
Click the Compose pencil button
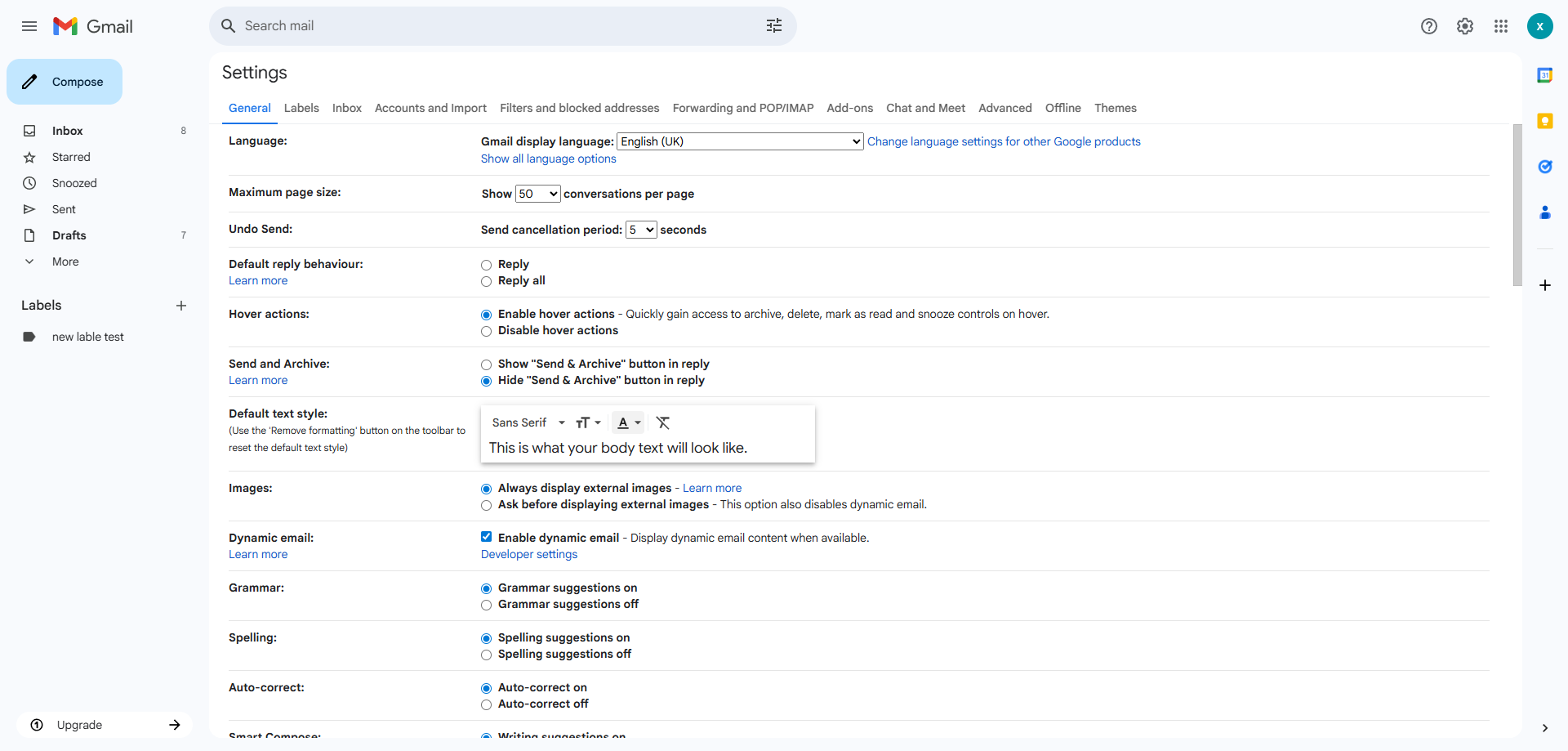click(65, 82)
